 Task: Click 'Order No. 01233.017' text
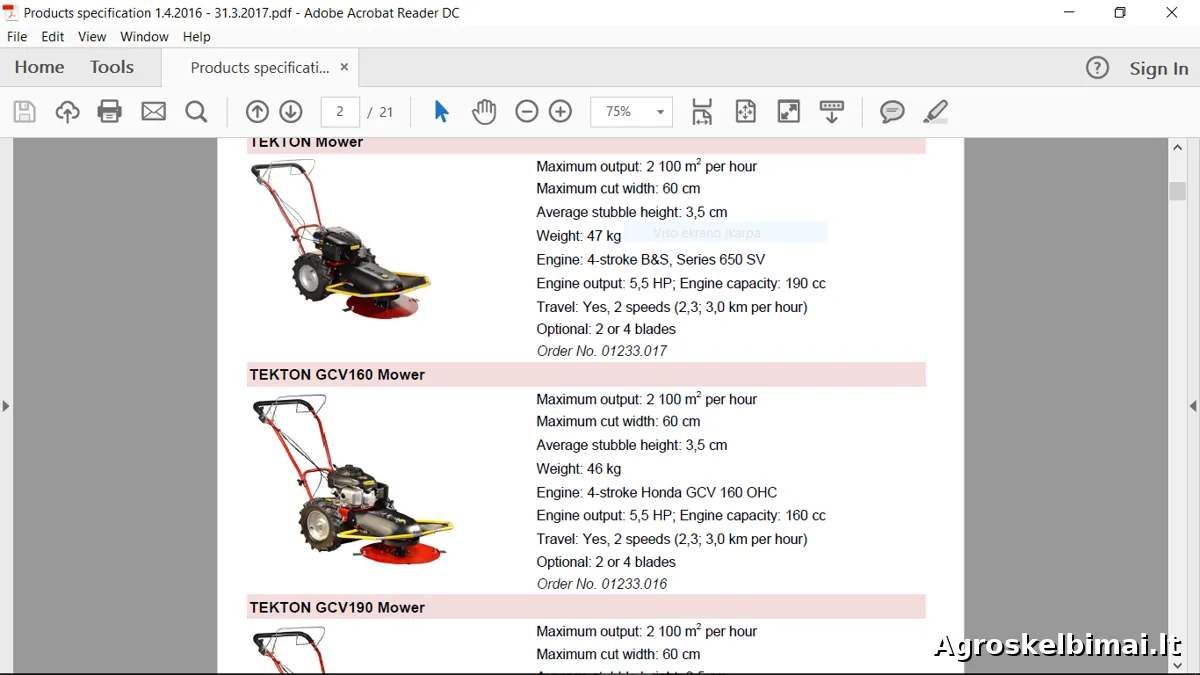tap(602, 351)
